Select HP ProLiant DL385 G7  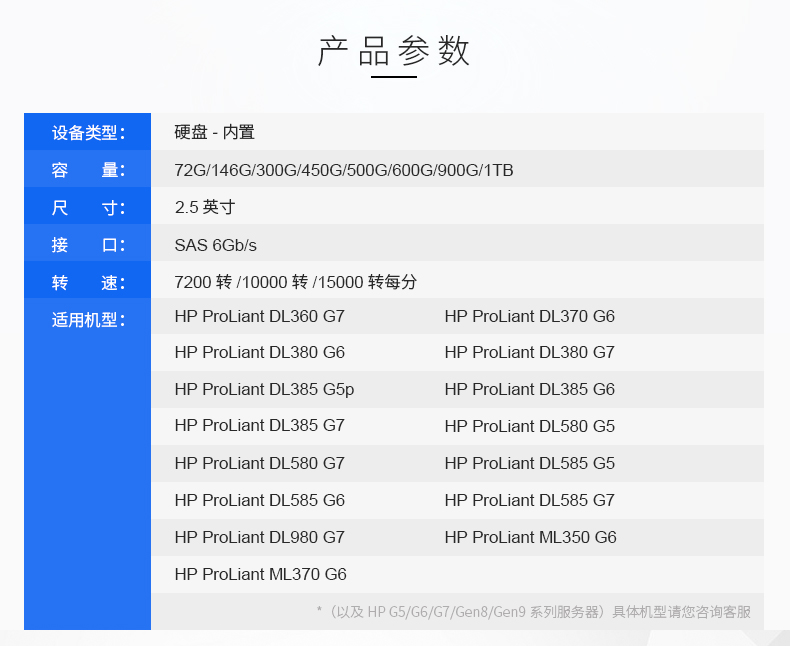(259, 425)
